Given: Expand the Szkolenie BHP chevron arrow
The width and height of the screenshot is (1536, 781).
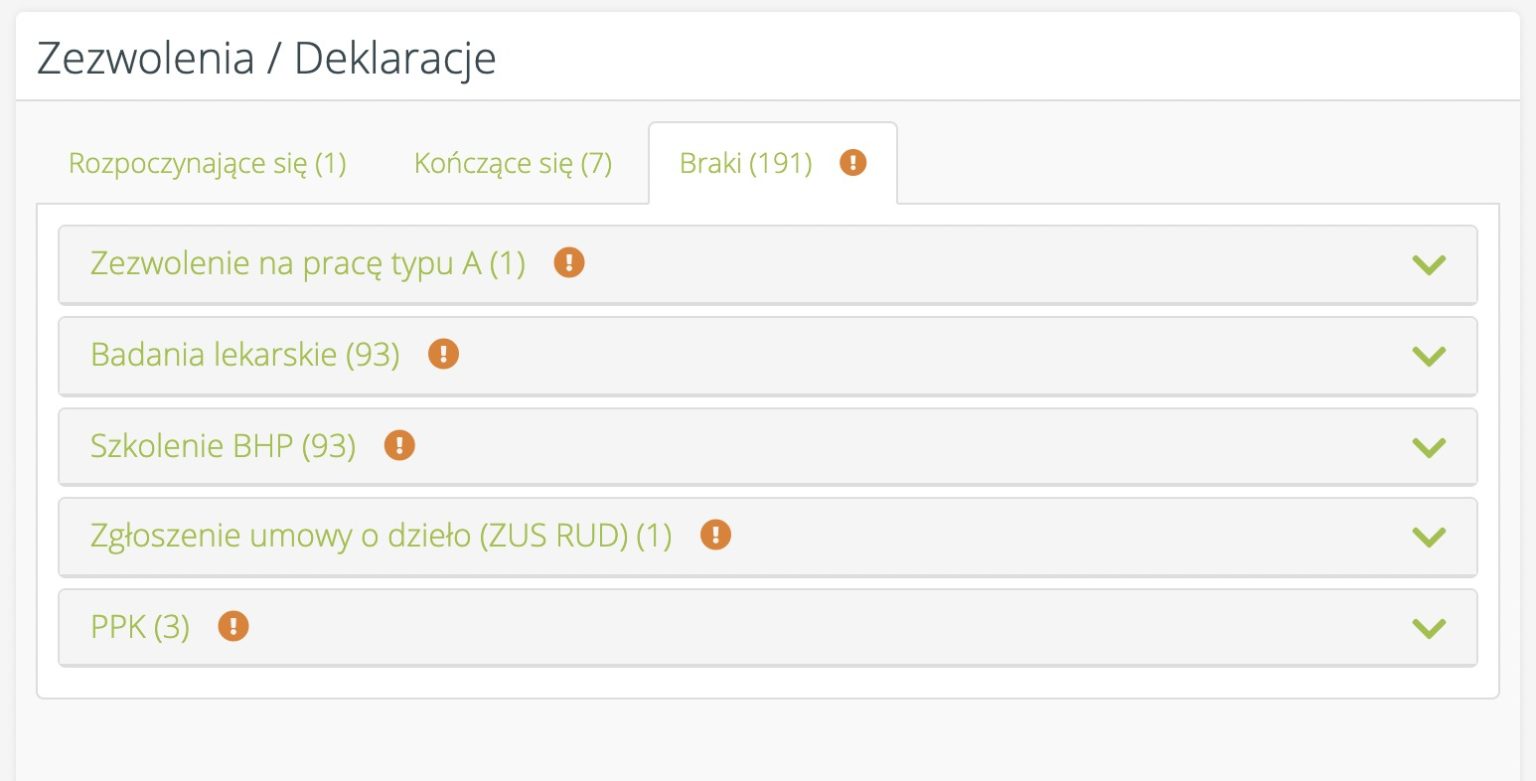Looking at the screenshot, I should (x=1429, y=446).
